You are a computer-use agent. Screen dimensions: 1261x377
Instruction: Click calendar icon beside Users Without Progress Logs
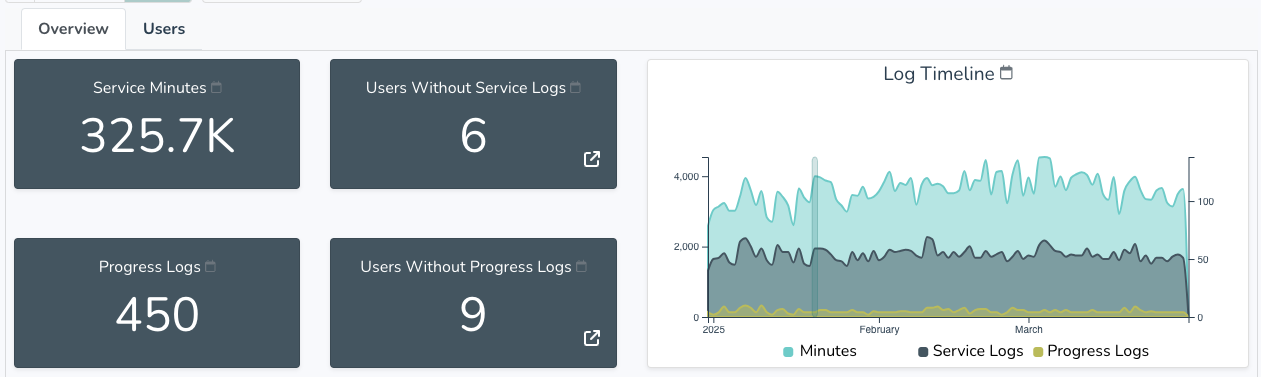582,267
